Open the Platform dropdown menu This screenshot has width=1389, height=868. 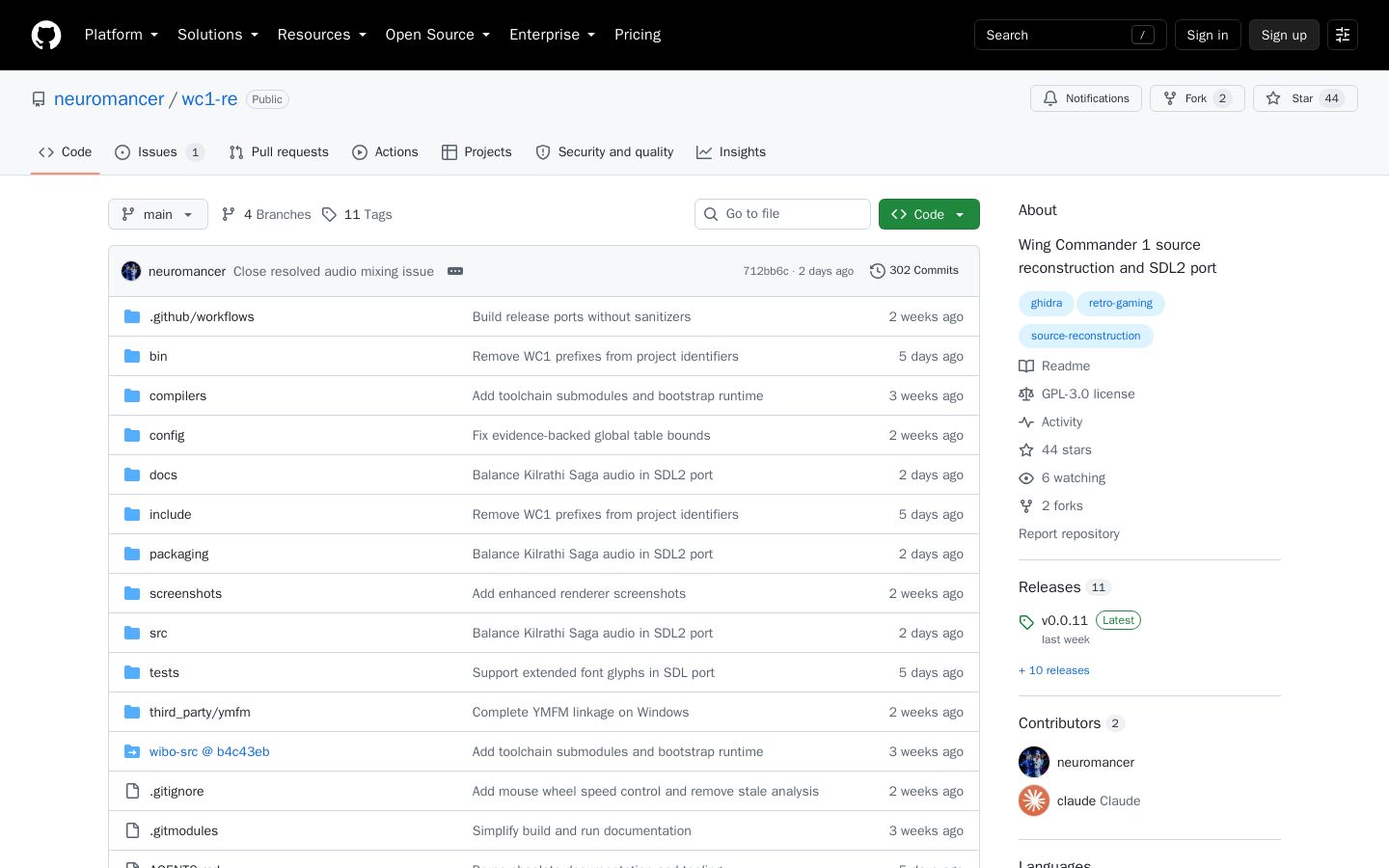click(122, 35)
